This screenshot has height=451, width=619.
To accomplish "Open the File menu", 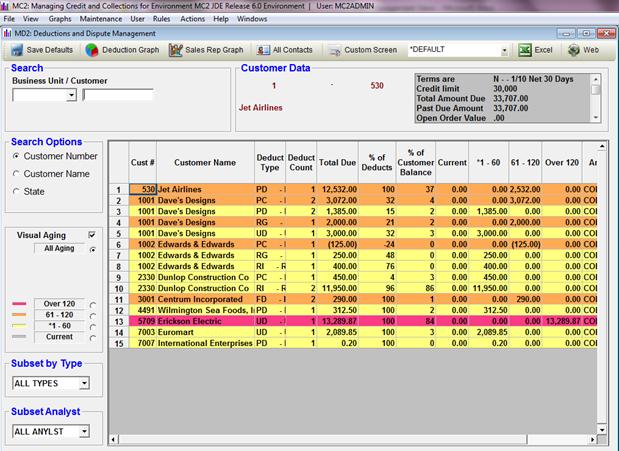I will [9, 19].
